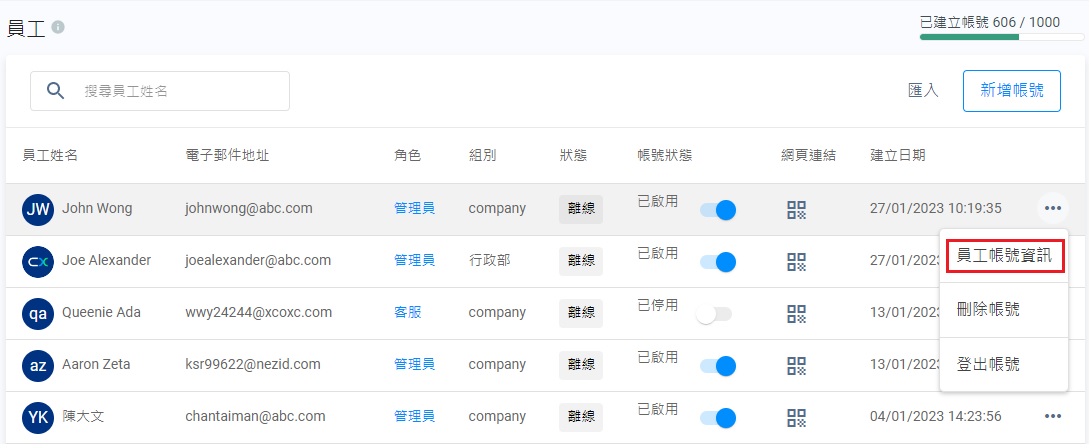The width and height of the screenshot is (1091, 448).
Task: Open Aaron Zeta's QR code icon
Action: pyautogui.click(x=796, y=366)
